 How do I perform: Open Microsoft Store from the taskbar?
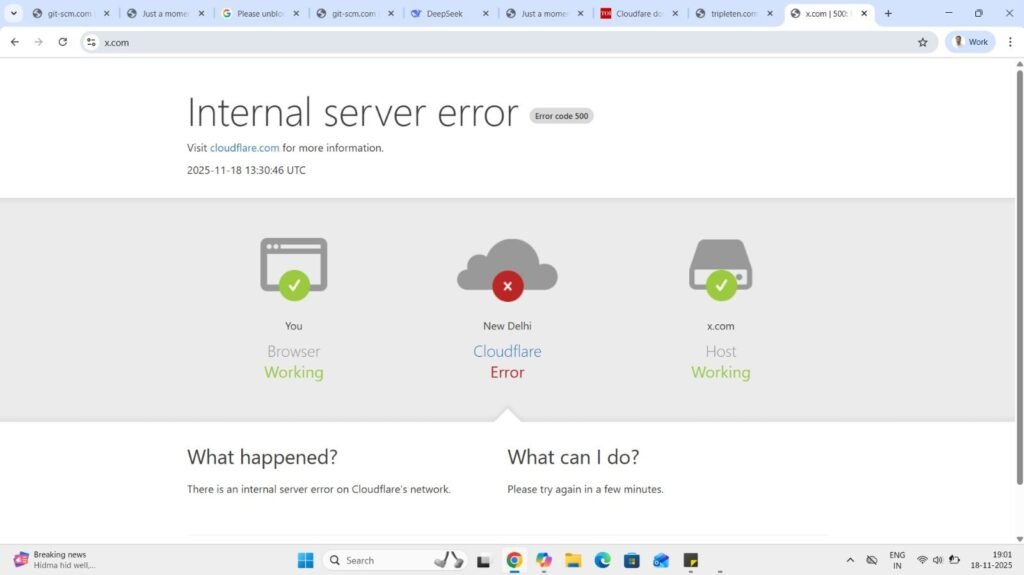(x=631, y=560)
